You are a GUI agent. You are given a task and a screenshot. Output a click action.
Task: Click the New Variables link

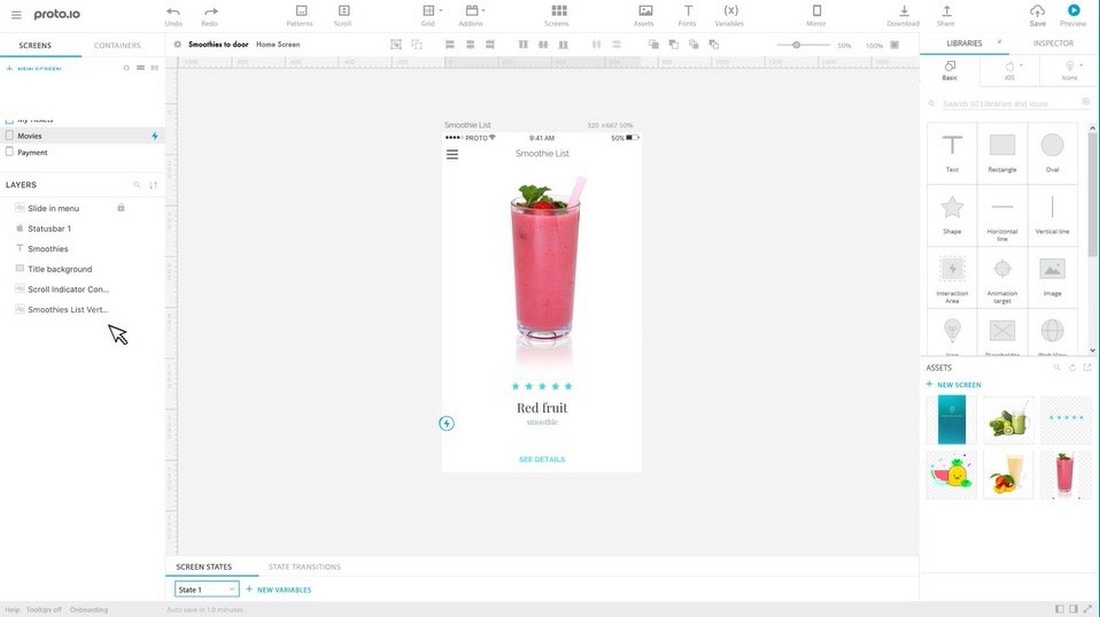pyautogui.click(x=283, y=590)
